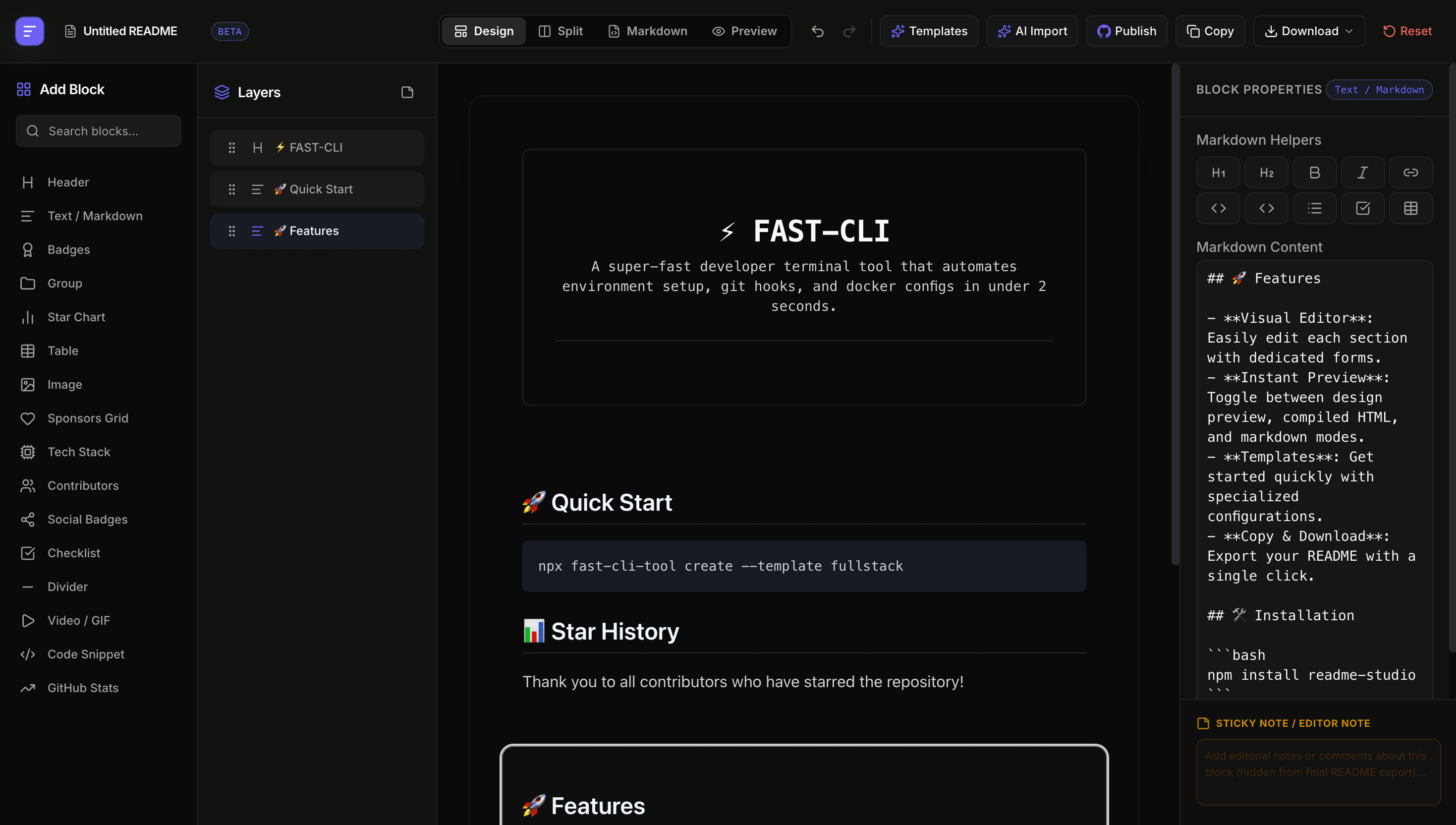Open the Templates gallery
The height and width of the screenshot is (825, 1456).
point(929,31)
